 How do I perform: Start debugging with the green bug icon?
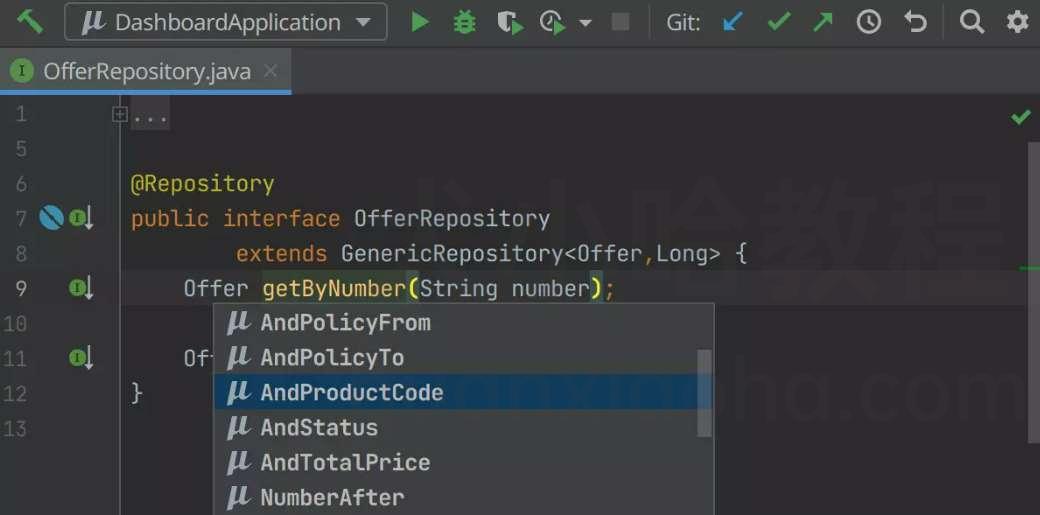pos(464,22)
